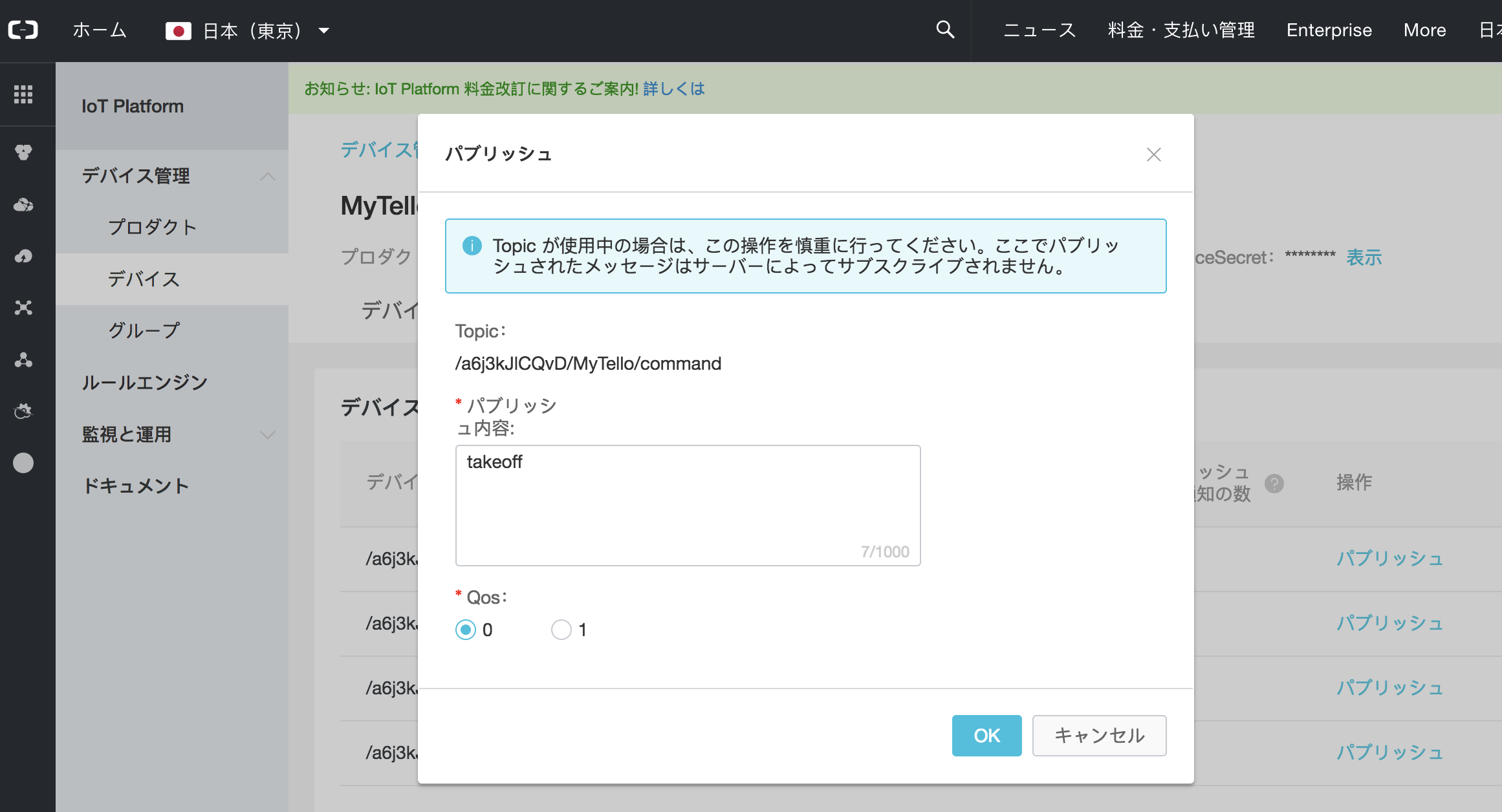Click the OK button to publish
1502x812 pixels.
pos(986,735)
